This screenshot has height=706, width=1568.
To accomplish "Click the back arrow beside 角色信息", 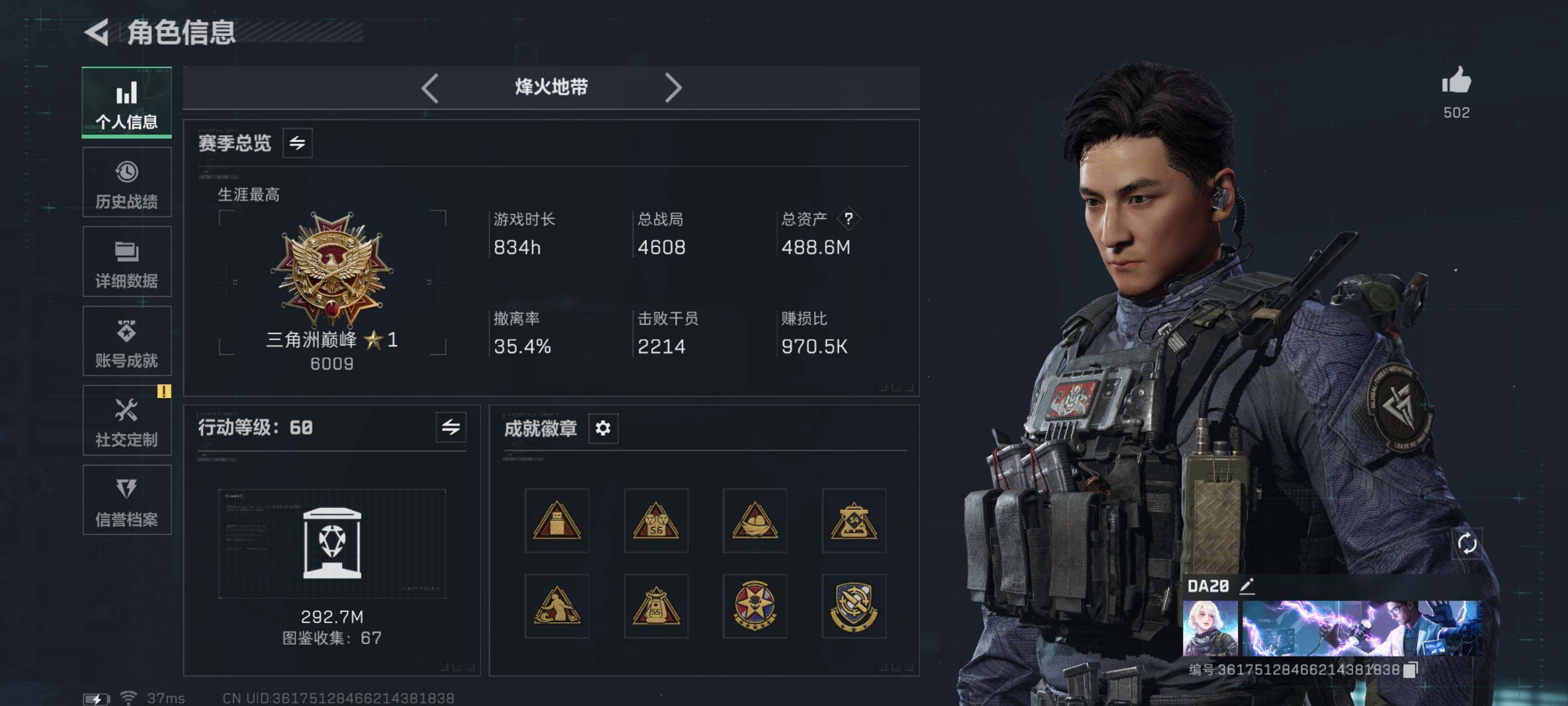I will coord(97,32).
